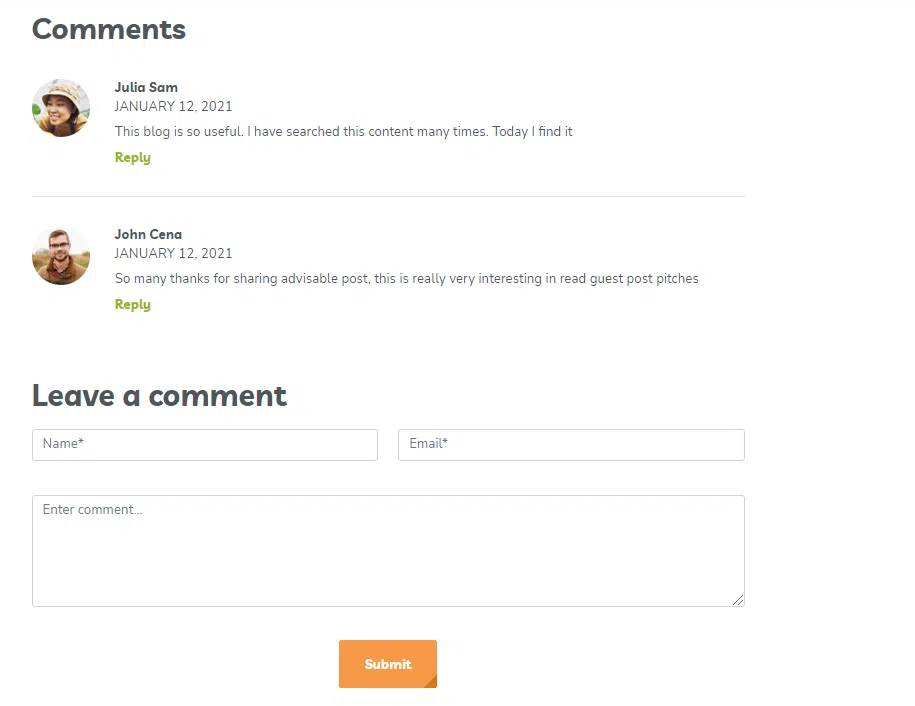Image resolution: width=915 pixels, height=706 pixels.
Task: Click John Cena's comment text about guest posts
Action: tap(407, 279)
